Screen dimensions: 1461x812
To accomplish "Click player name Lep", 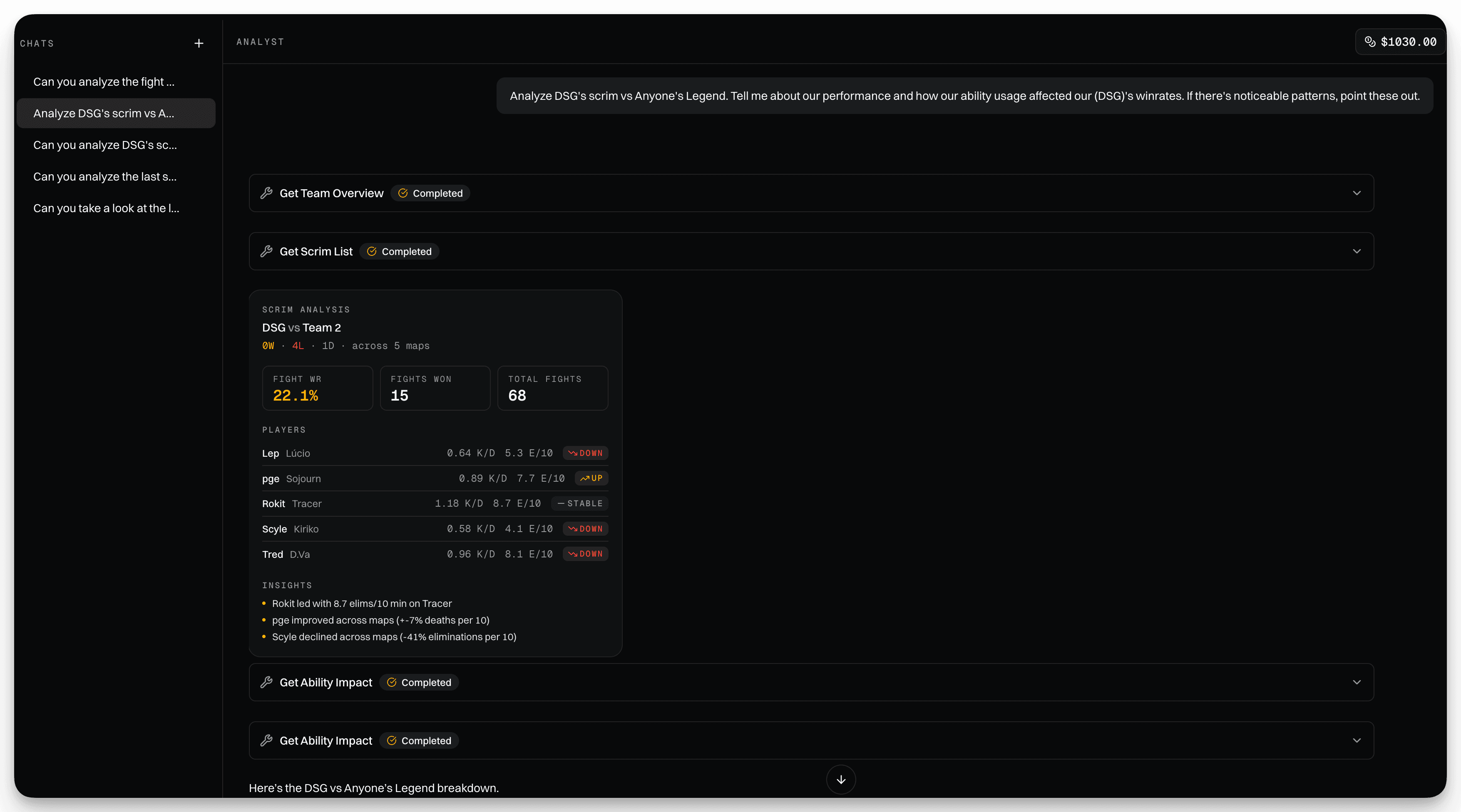I will point(271,453).
